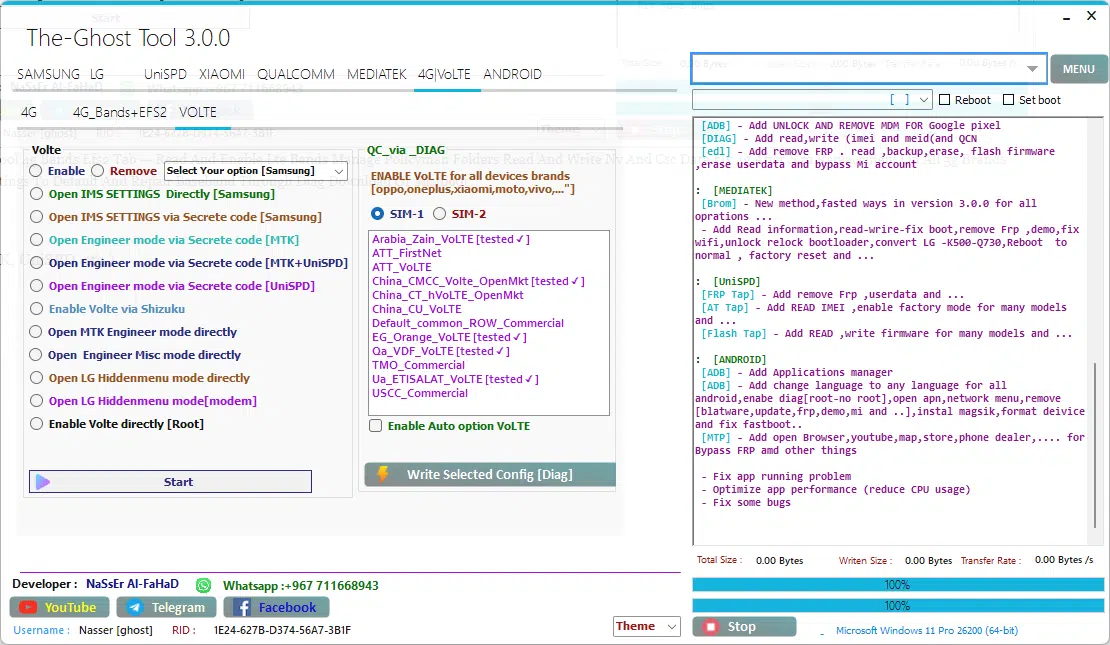
Task: Expand the Theme dropdown
Action: (646, 626)
